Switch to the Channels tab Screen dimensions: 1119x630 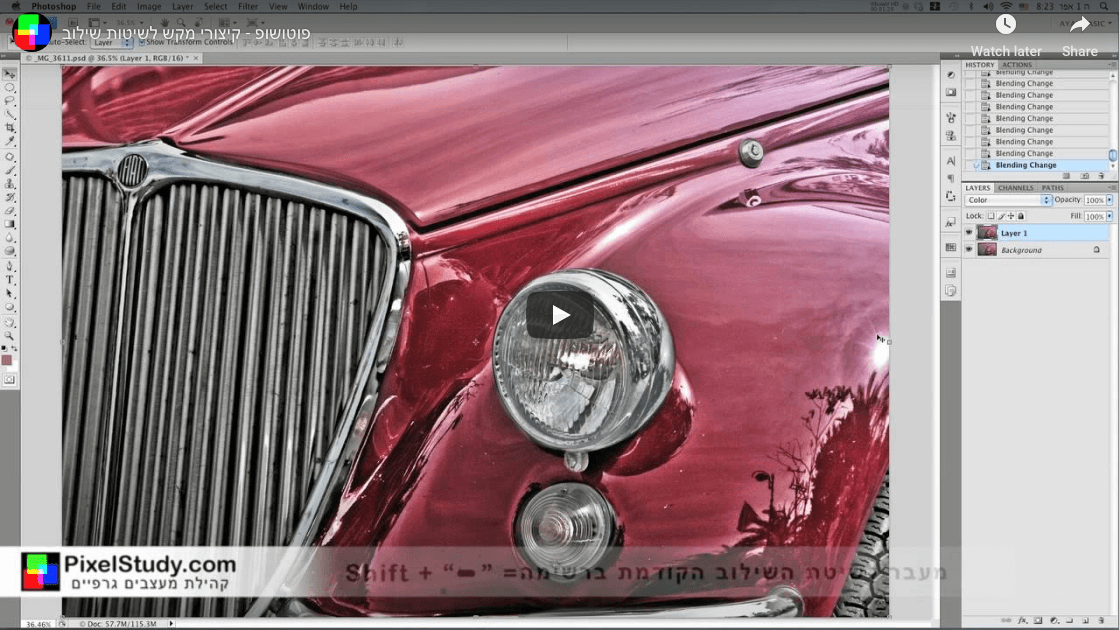[1015, 188]
